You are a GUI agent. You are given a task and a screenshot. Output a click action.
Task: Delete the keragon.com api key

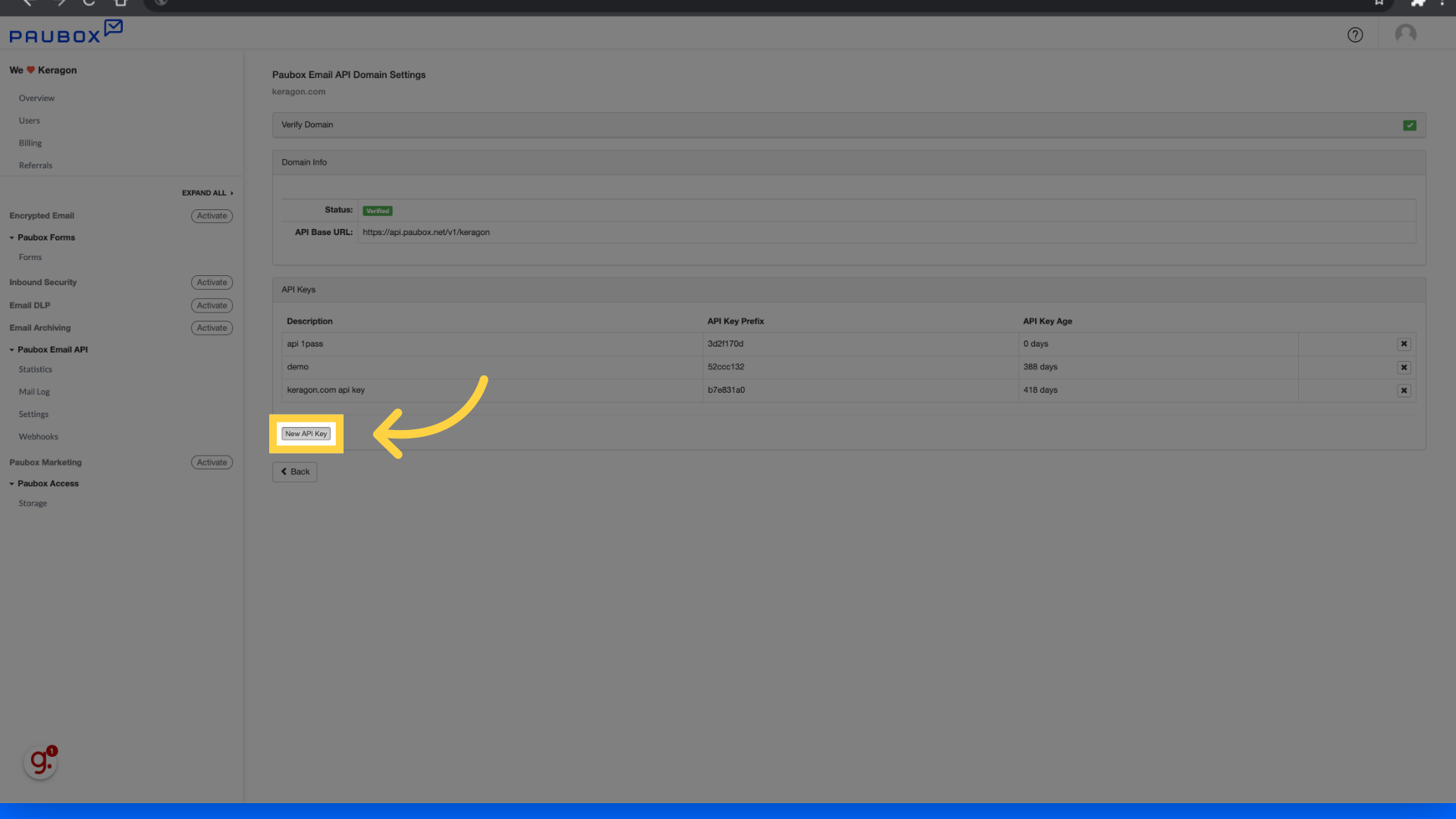[x=1404, y=391]
